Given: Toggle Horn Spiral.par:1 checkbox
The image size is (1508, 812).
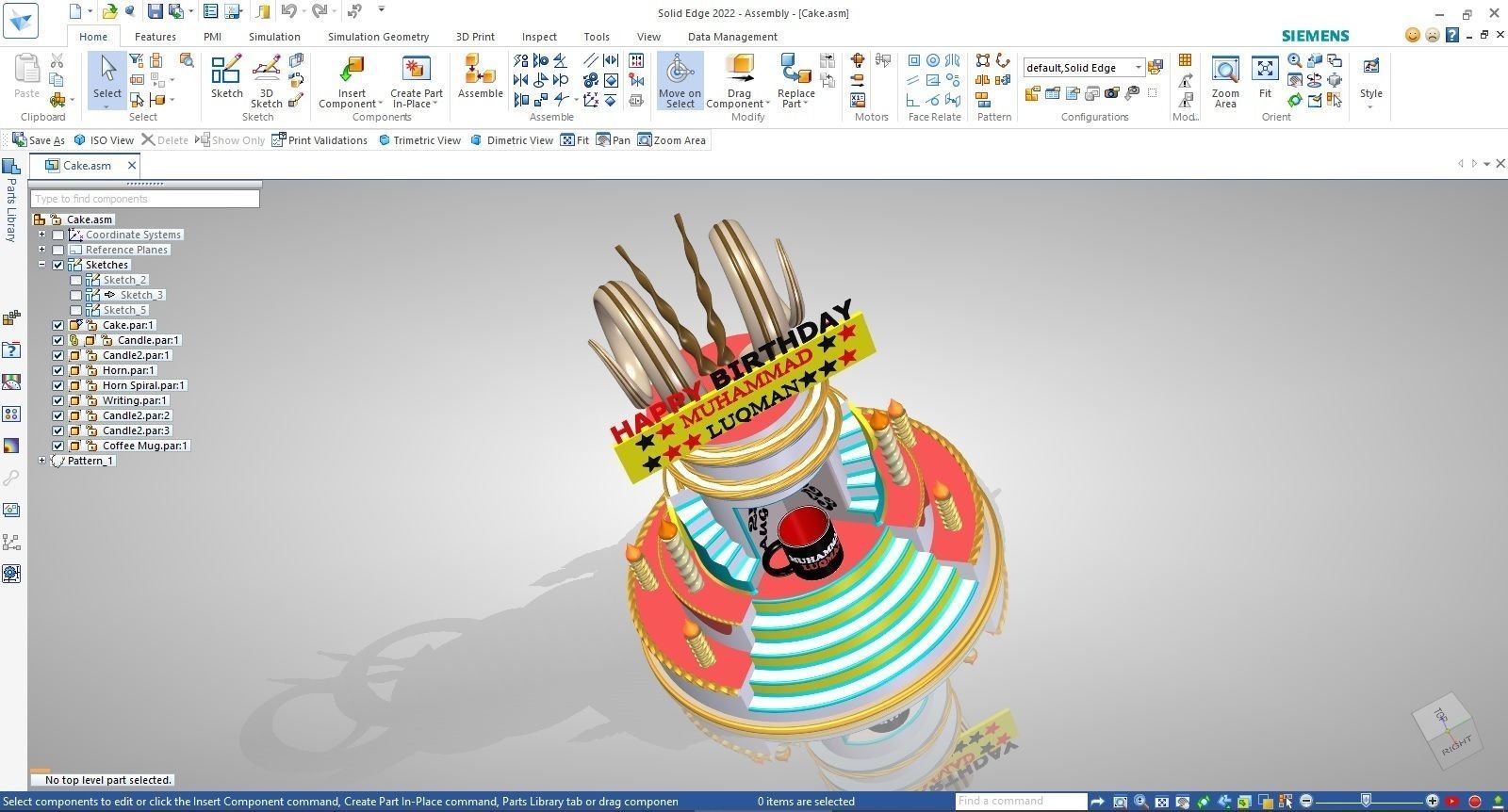Looking at the screenshot, I should point(58,385).
